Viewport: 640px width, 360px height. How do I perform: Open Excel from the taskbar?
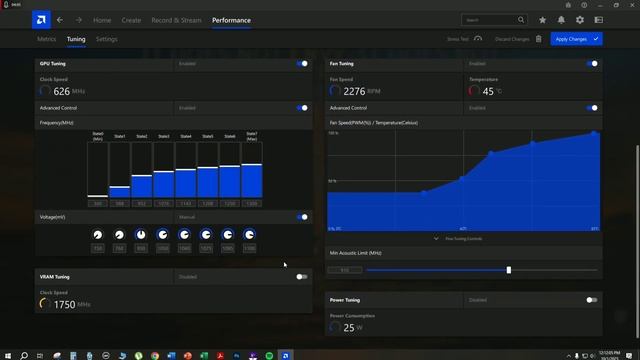tap(204, 356)
